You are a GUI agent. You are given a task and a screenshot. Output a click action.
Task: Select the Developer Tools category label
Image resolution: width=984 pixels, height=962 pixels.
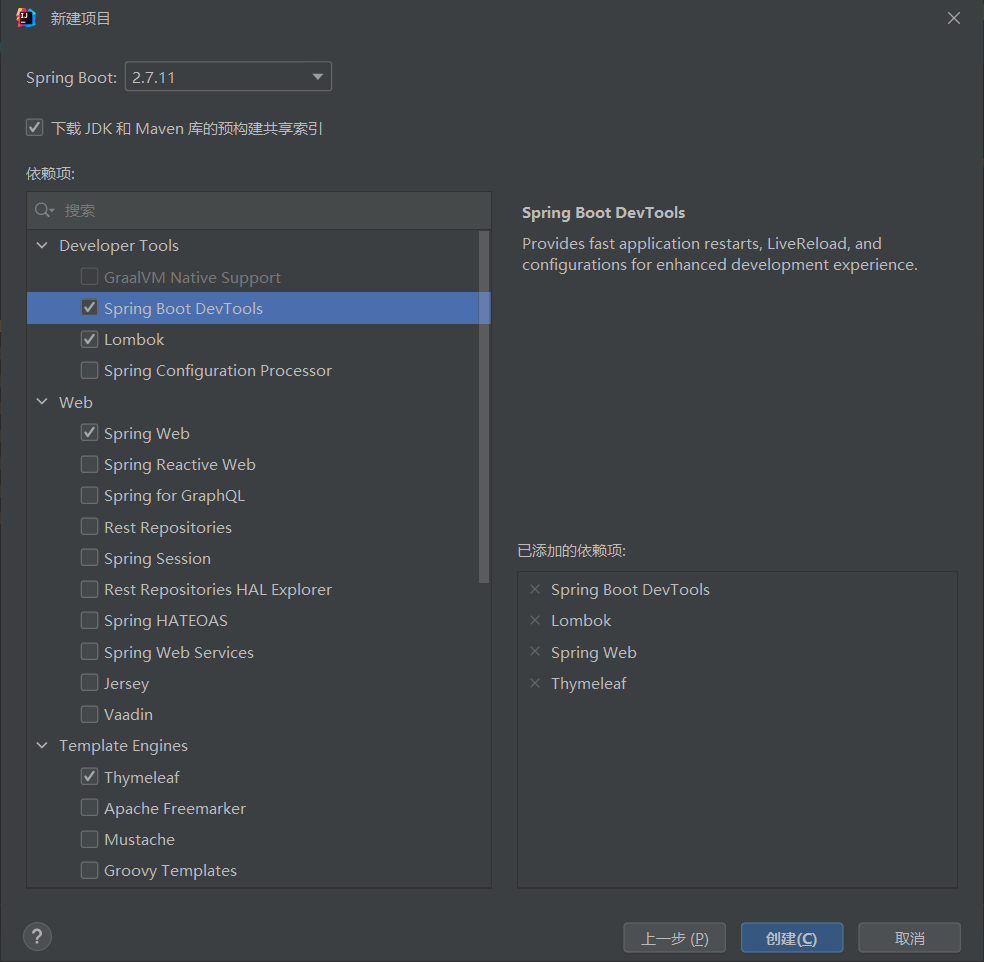pos(119,245)
